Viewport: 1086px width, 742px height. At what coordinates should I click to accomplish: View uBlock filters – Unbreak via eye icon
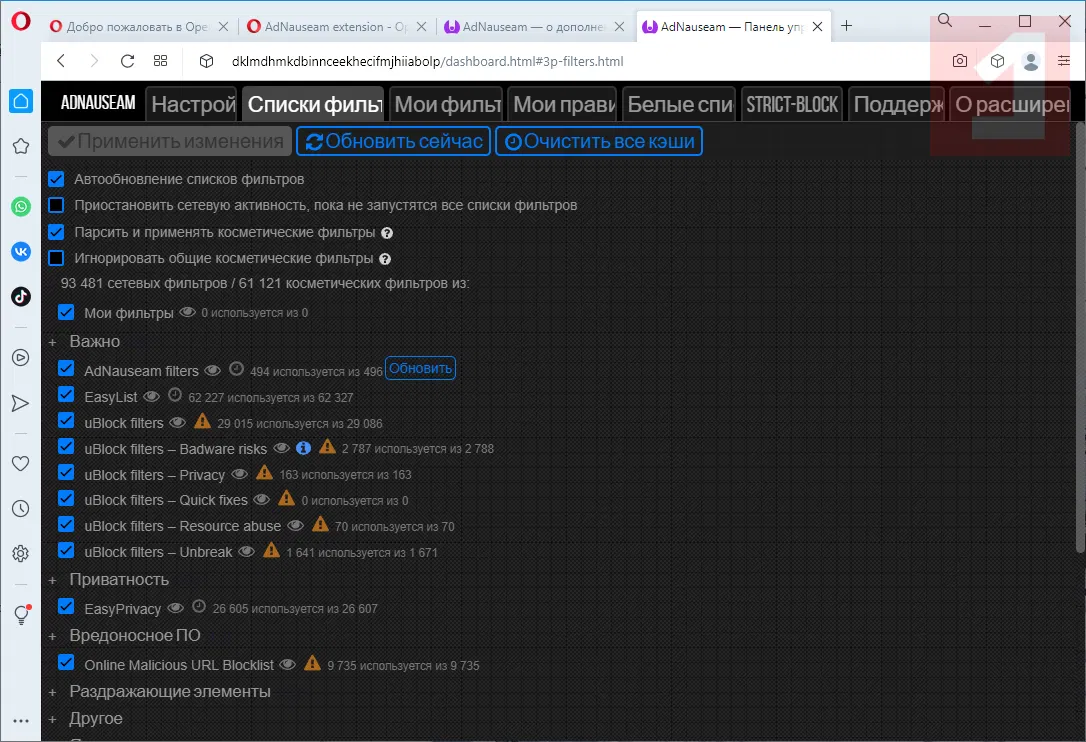[x=247, y=551]
